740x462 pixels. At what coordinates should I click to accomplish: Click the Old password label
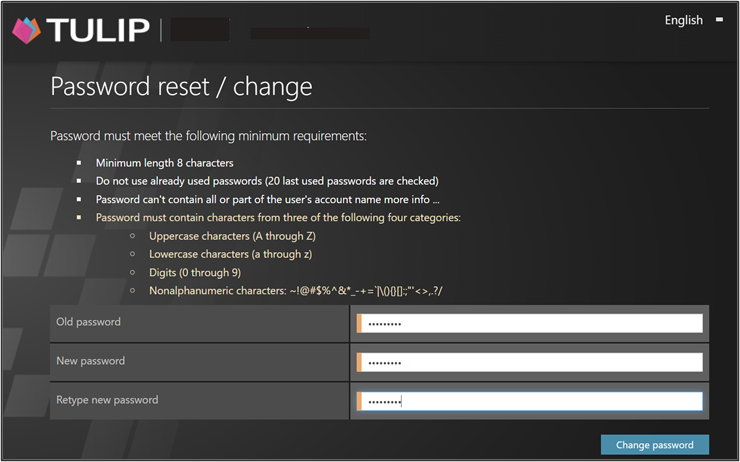[x=88, y=322]
